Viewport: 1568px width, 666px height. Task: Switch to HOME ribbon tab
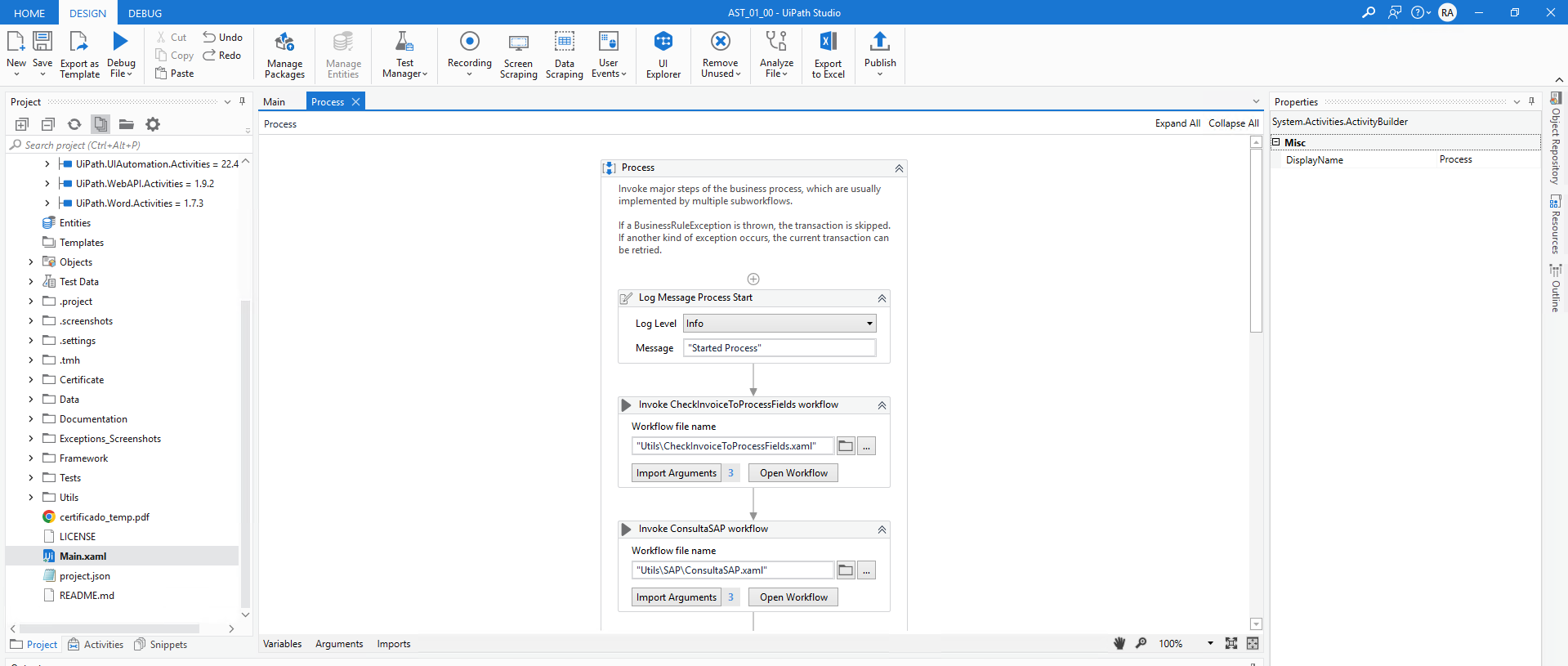(x=29, y=13)
